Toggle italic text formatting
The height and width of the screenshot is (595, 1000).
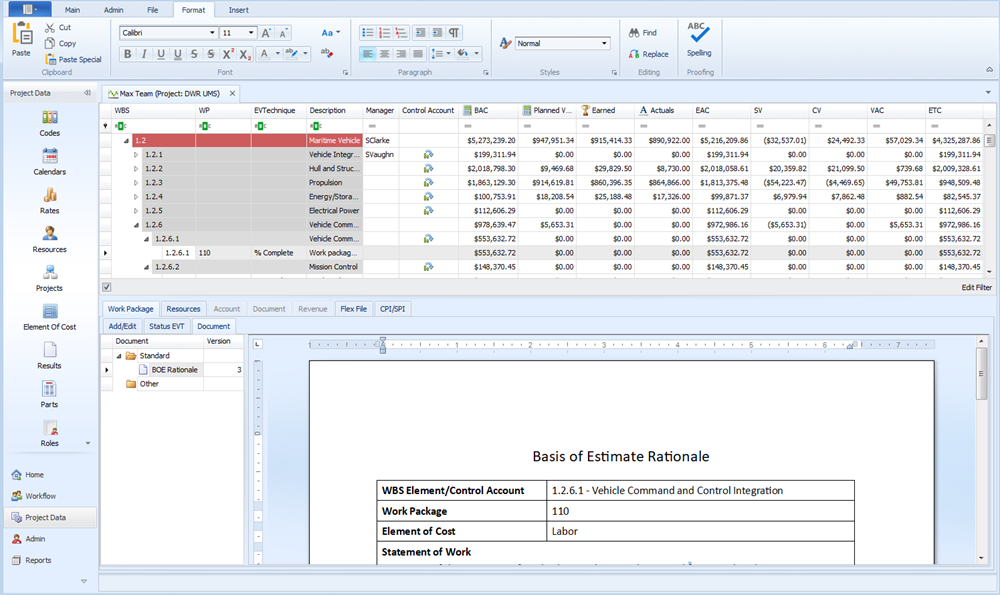click(x=143, y=54)
